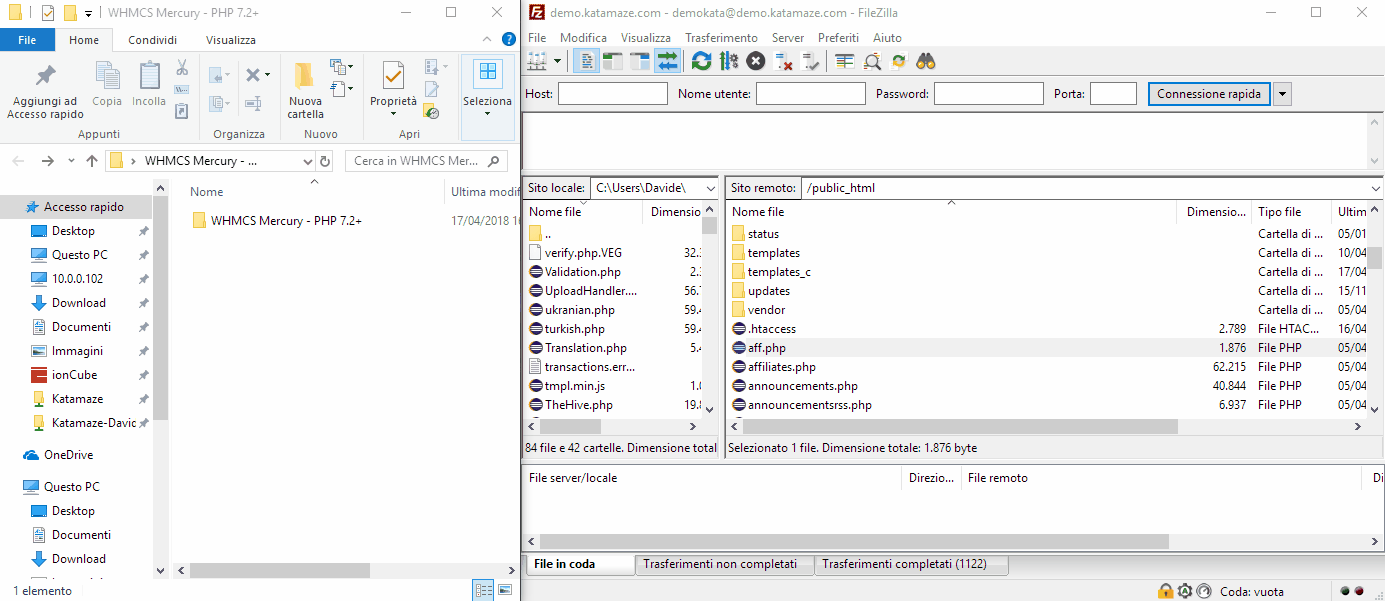The height and width of the screenshot is (601, 1385).
Task: Toggle message log display in FileZilla
Action: tap(587, 61)
